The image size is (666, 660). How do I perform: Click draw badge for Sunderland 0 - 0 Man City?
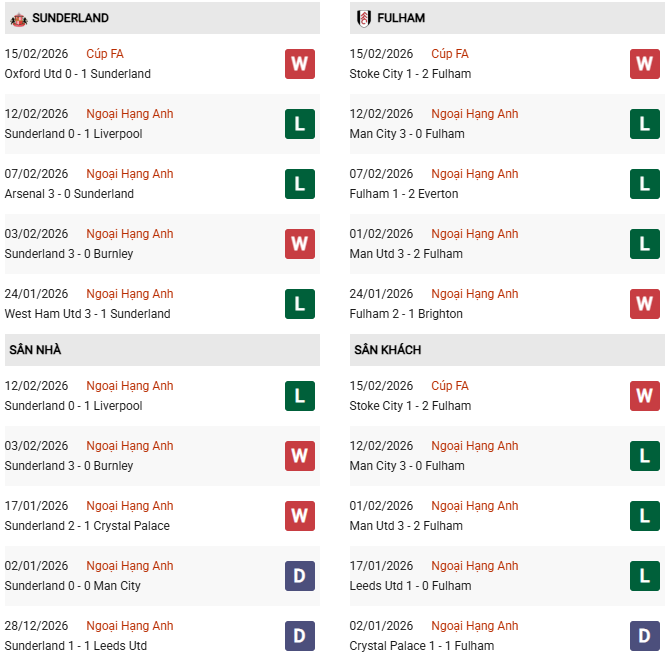coord(299,576)
